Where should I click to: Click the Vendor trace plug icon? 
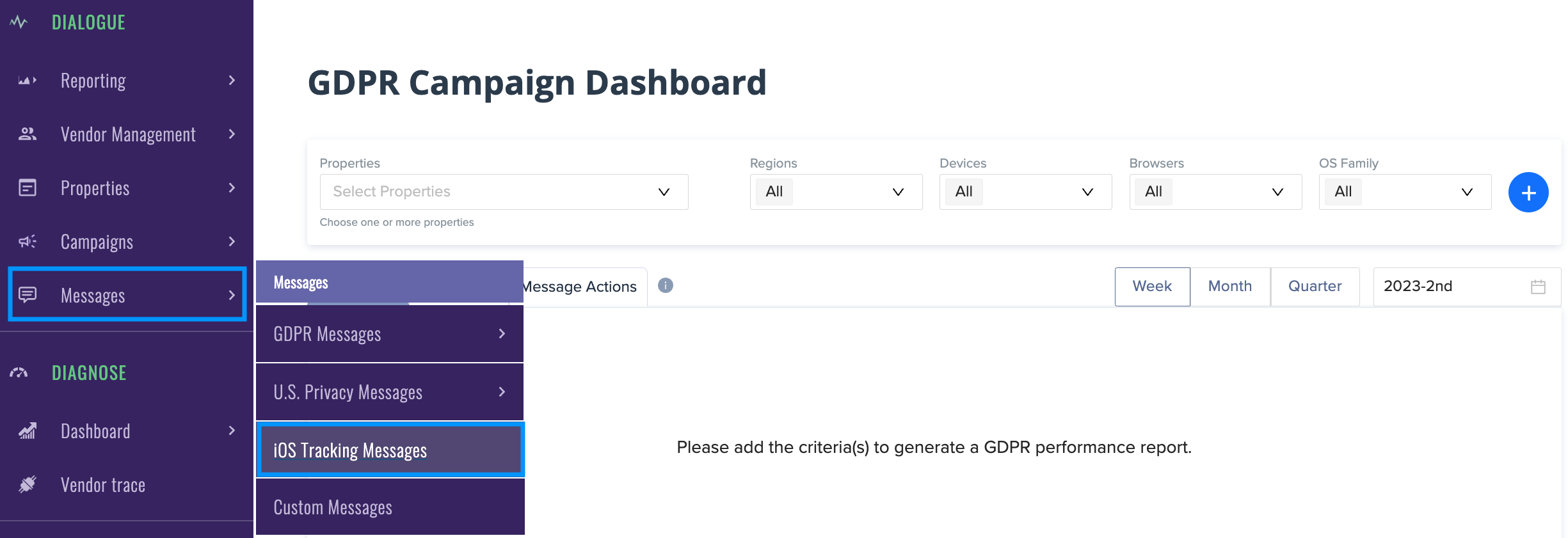(x=28, y=484)
